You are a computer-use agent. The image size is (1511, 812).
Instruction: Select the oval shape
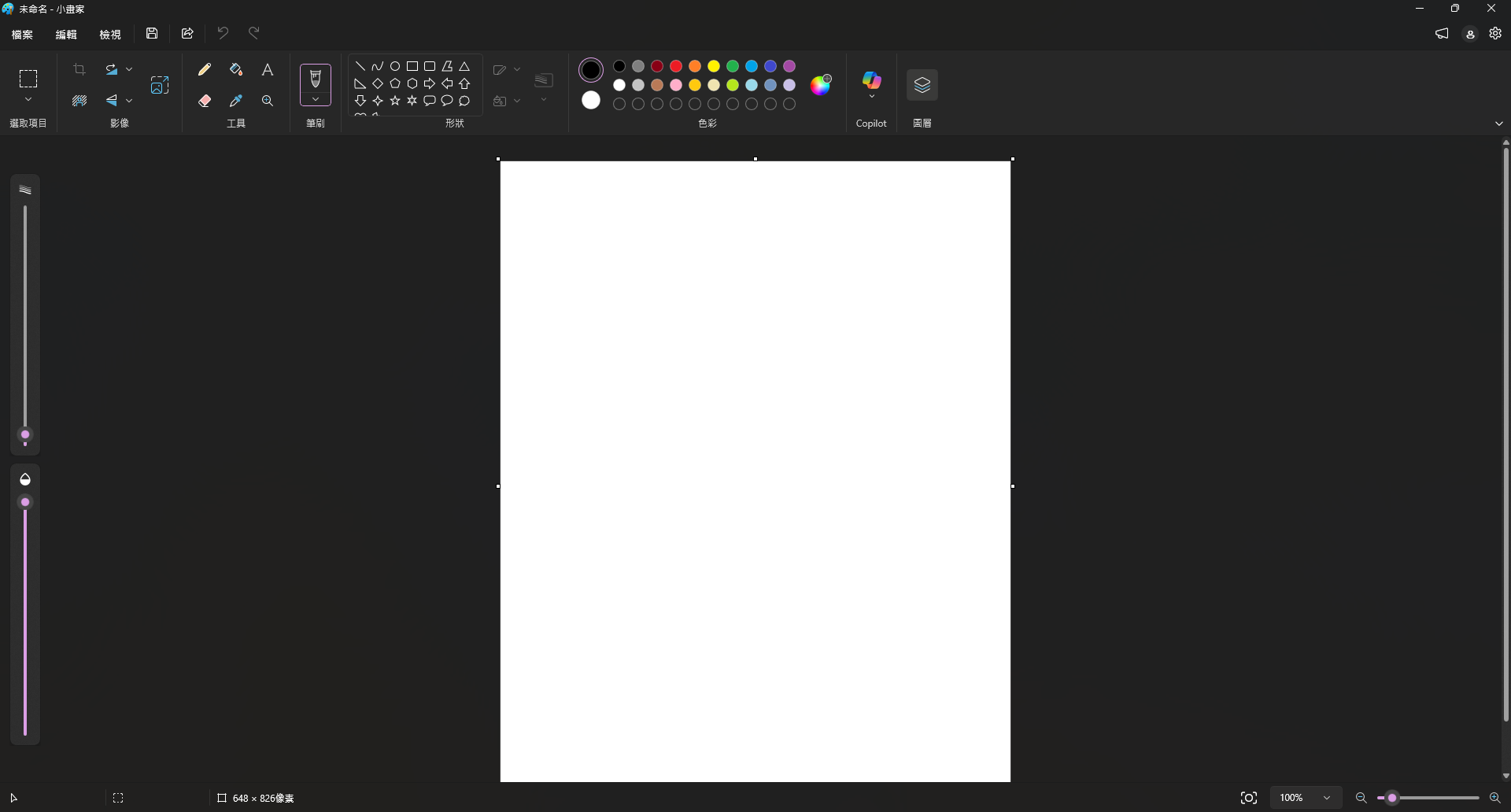(x=395, y=67)
